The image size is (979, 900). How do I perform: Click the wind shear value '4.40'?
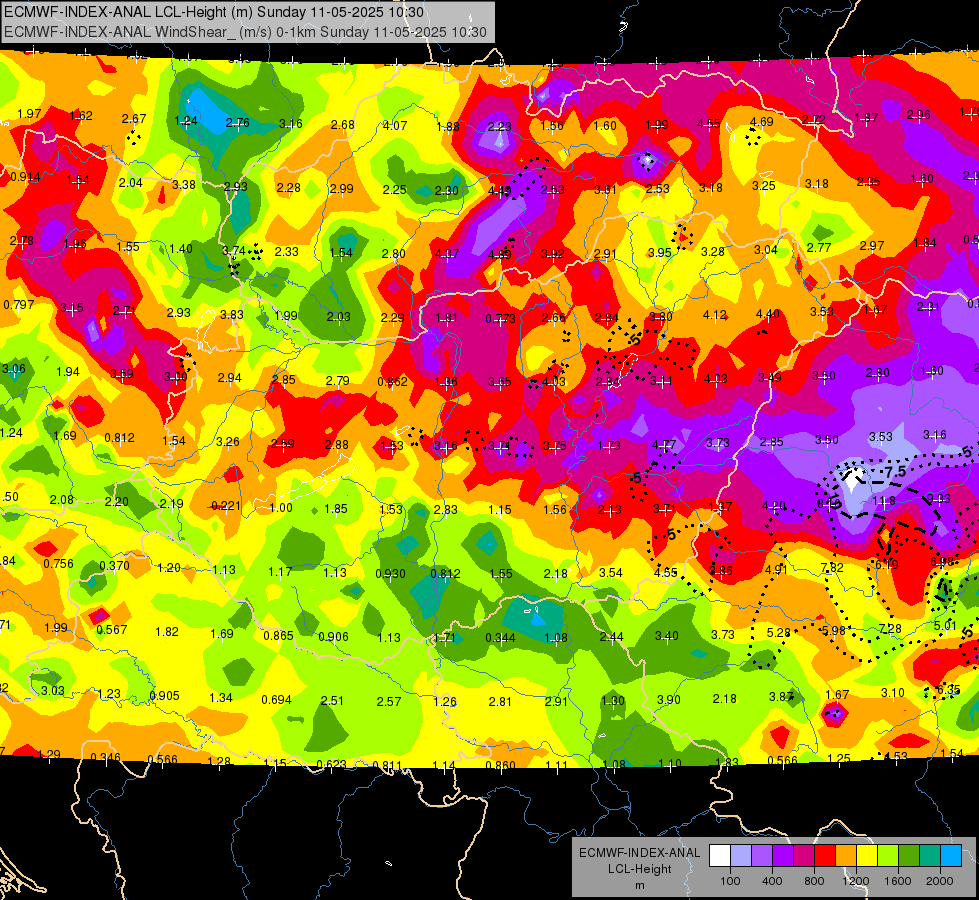(x=767, y=314)
